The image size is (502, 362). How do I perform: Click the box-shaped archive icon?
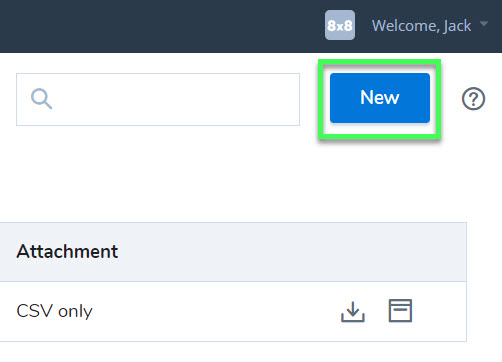[x=400, y=311]
